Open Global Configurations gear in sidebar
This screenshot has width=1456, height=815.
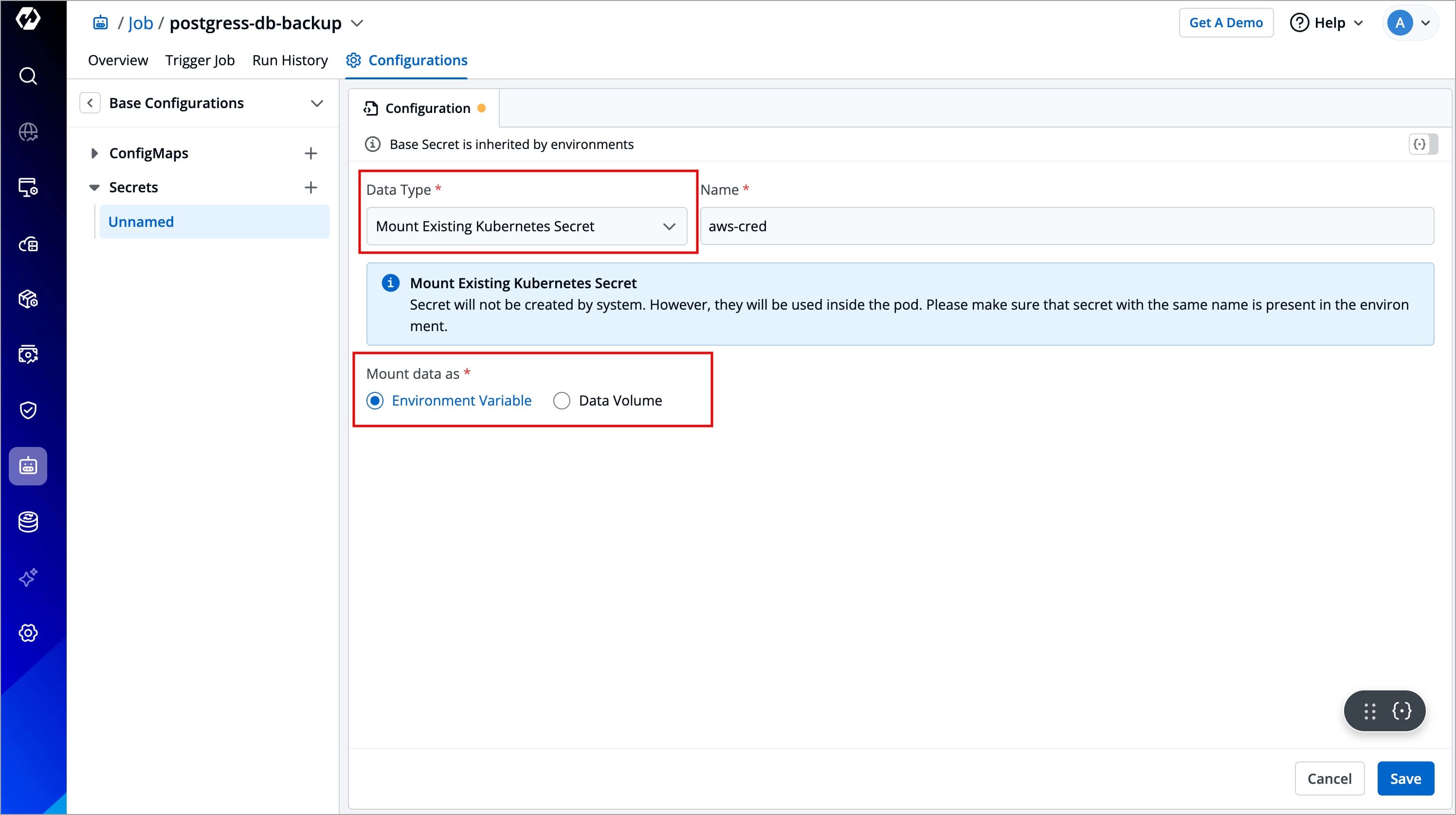click(x=28, y=633)
